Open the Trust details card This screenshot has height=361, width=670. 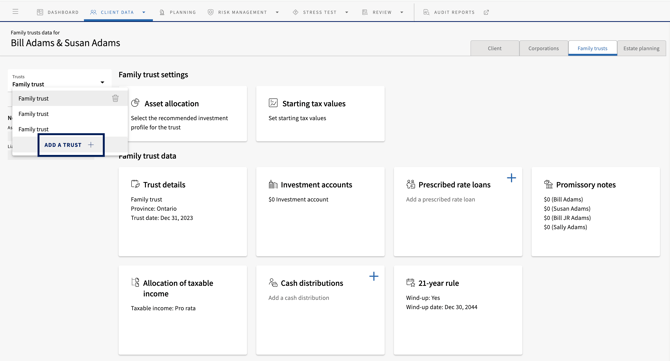pos(183,212)
